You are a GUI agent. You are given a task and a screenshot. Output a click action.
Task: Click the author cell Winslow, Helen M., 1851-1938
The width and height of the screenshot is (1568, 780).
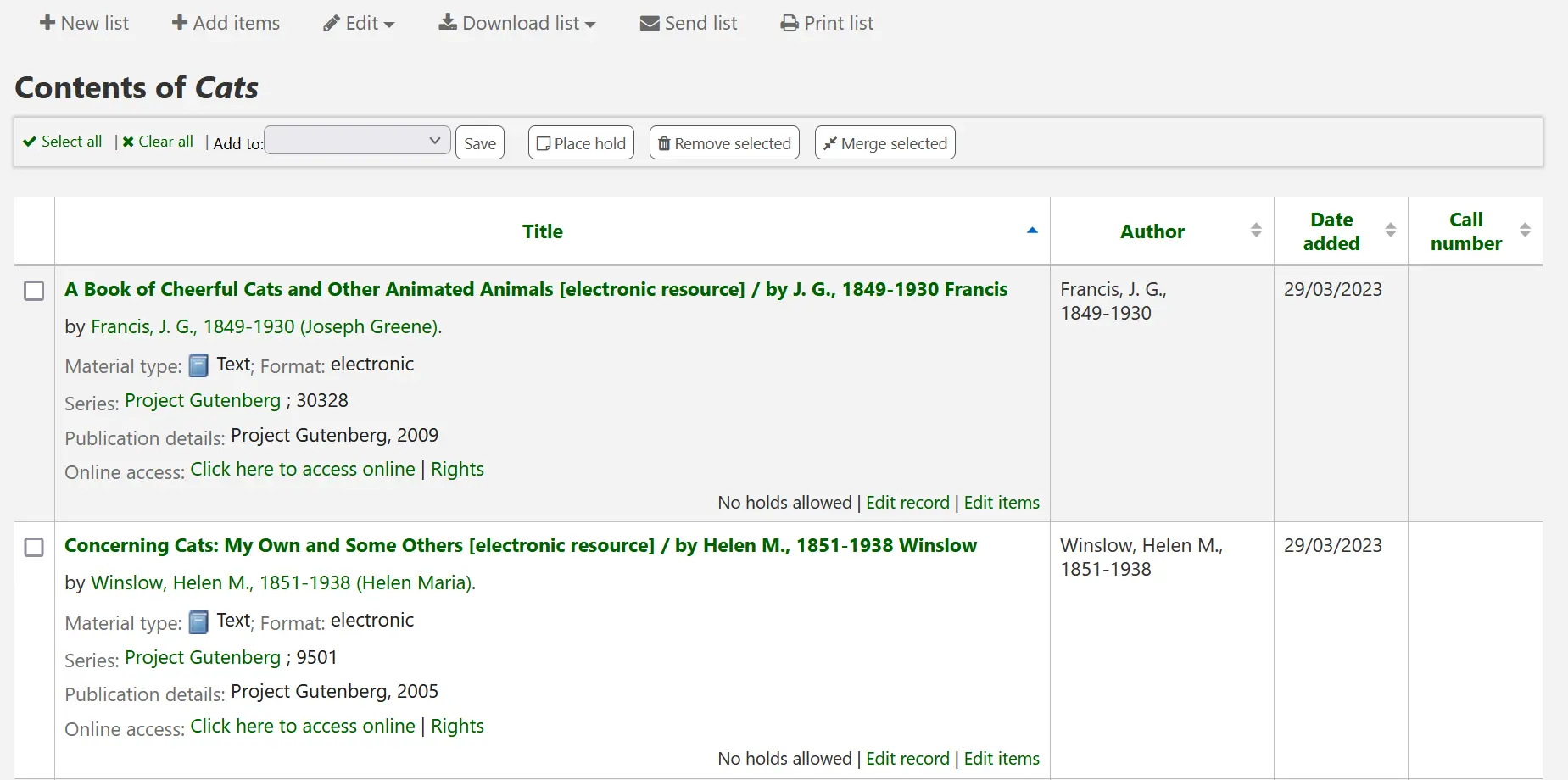coord(1141,557)
